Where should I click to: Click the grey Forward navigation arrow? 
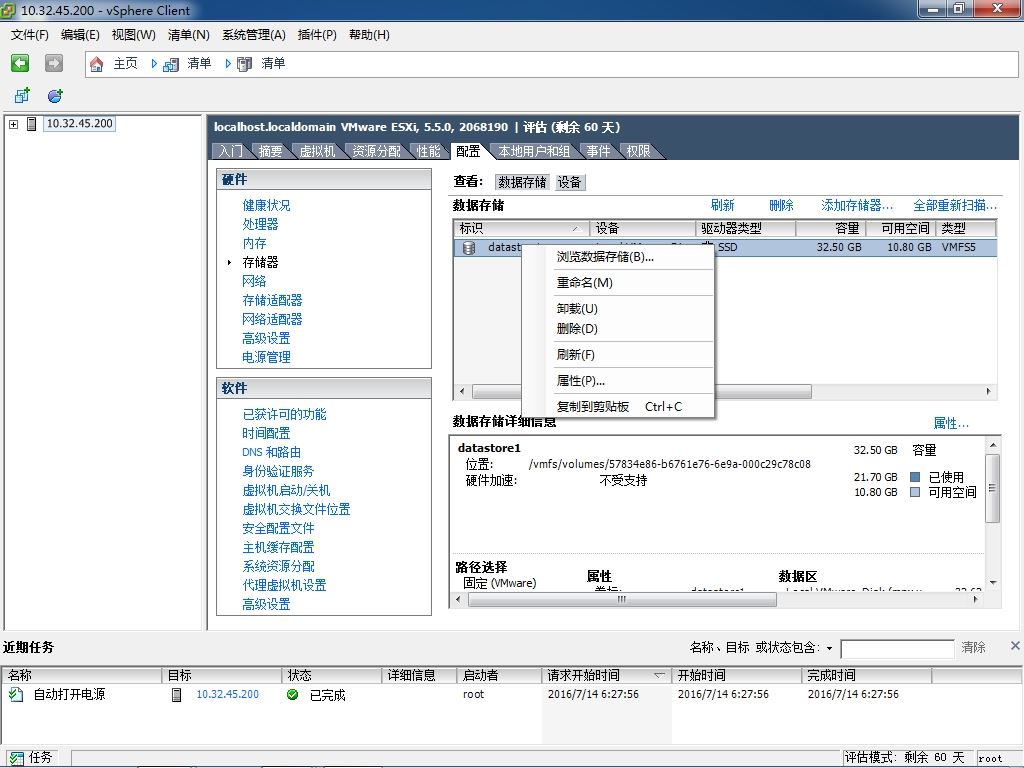[x=54, y=63]
